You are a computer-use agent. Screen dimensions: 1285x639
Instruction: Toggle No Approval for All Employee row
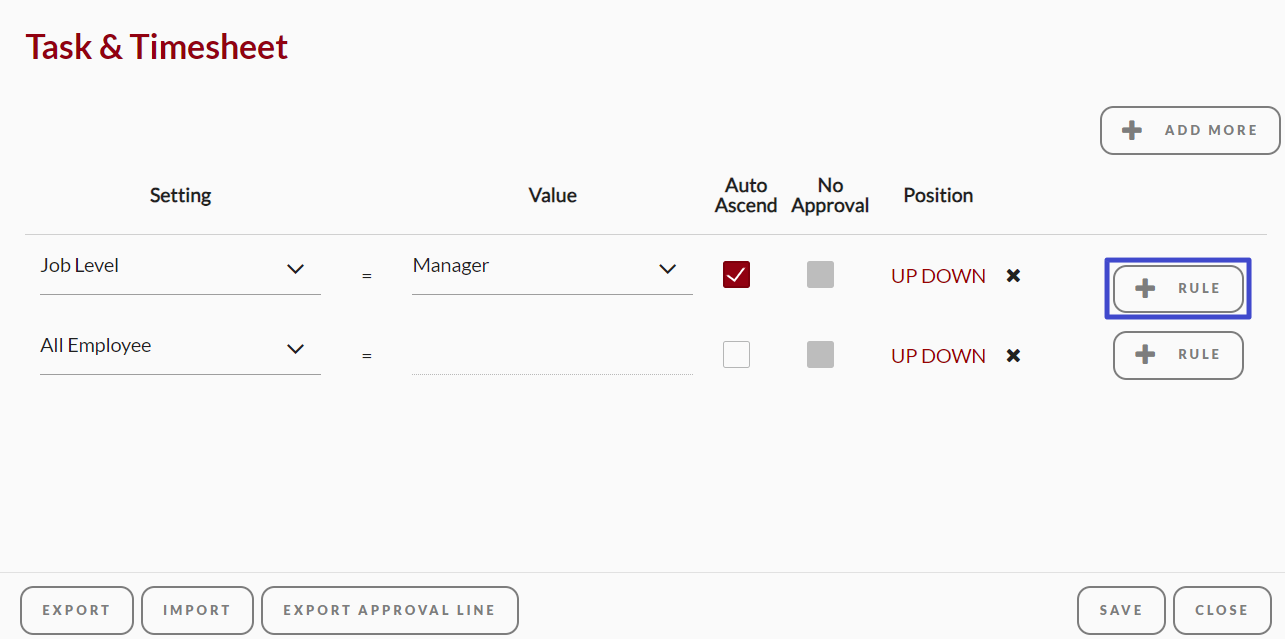tap(820, 354)
